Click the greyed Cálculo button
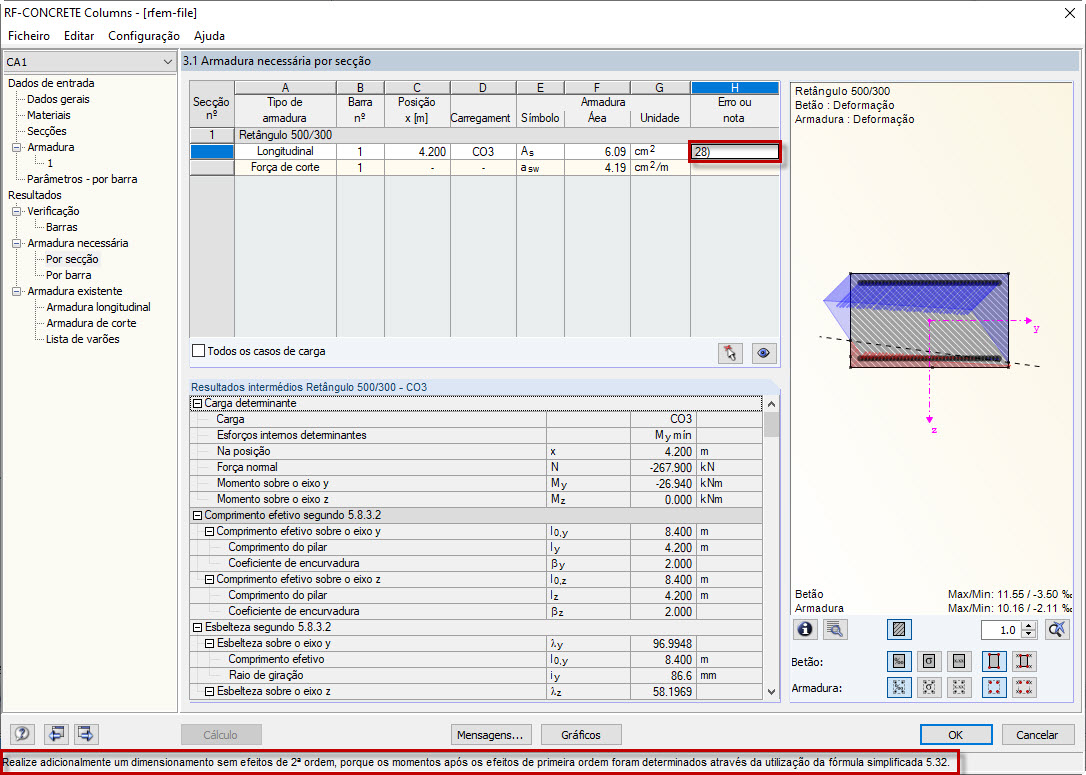1086x775 pixels. point(221,735)
